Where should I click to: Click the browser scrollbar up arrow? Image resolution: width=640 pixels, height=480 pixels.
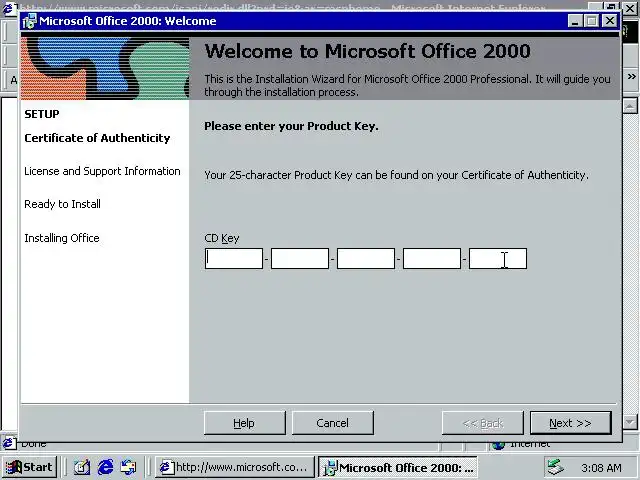tap(630, 106)
